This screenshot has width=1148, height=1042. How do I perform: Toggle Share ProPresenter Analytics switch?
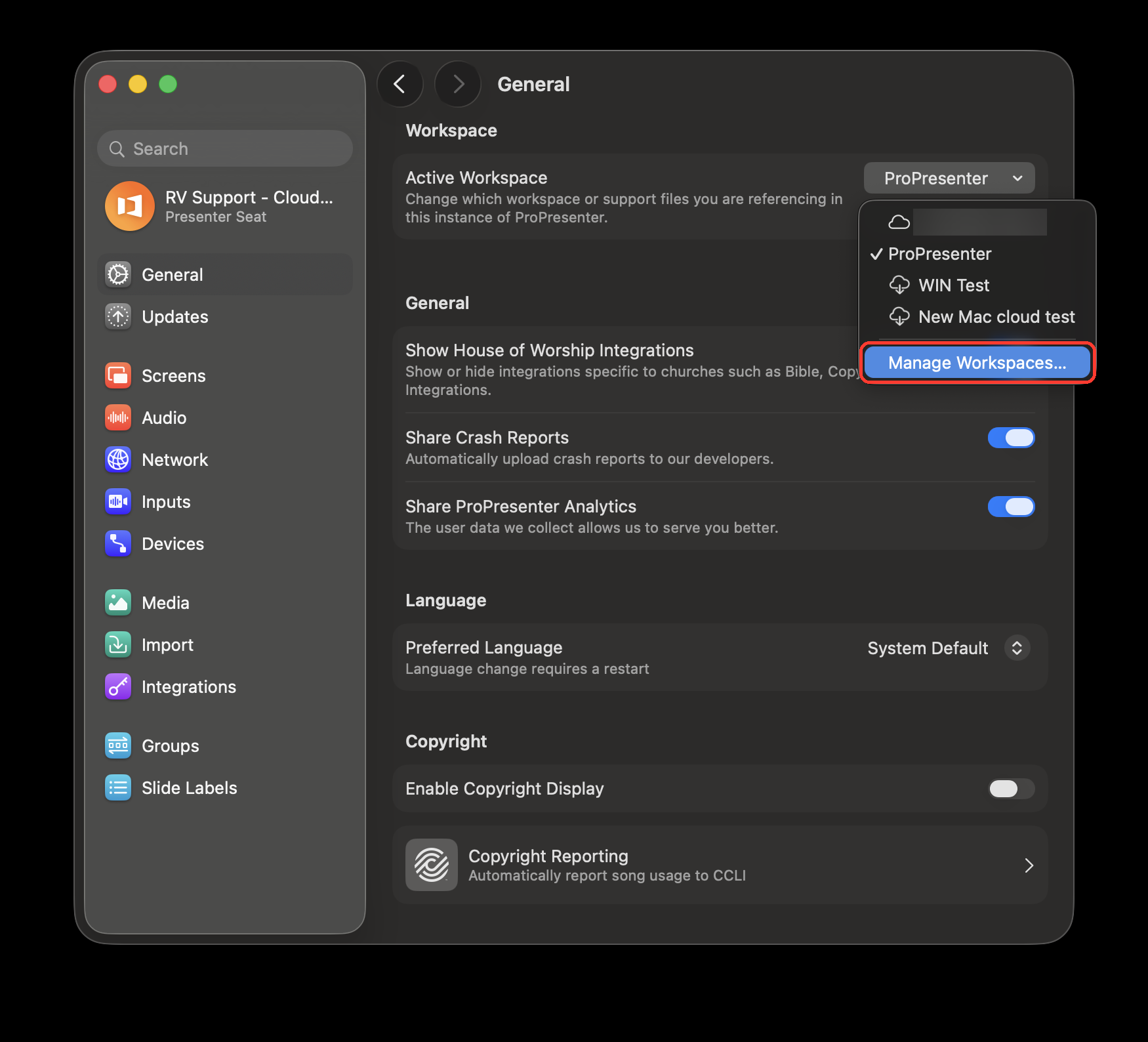click(1011, 507)
